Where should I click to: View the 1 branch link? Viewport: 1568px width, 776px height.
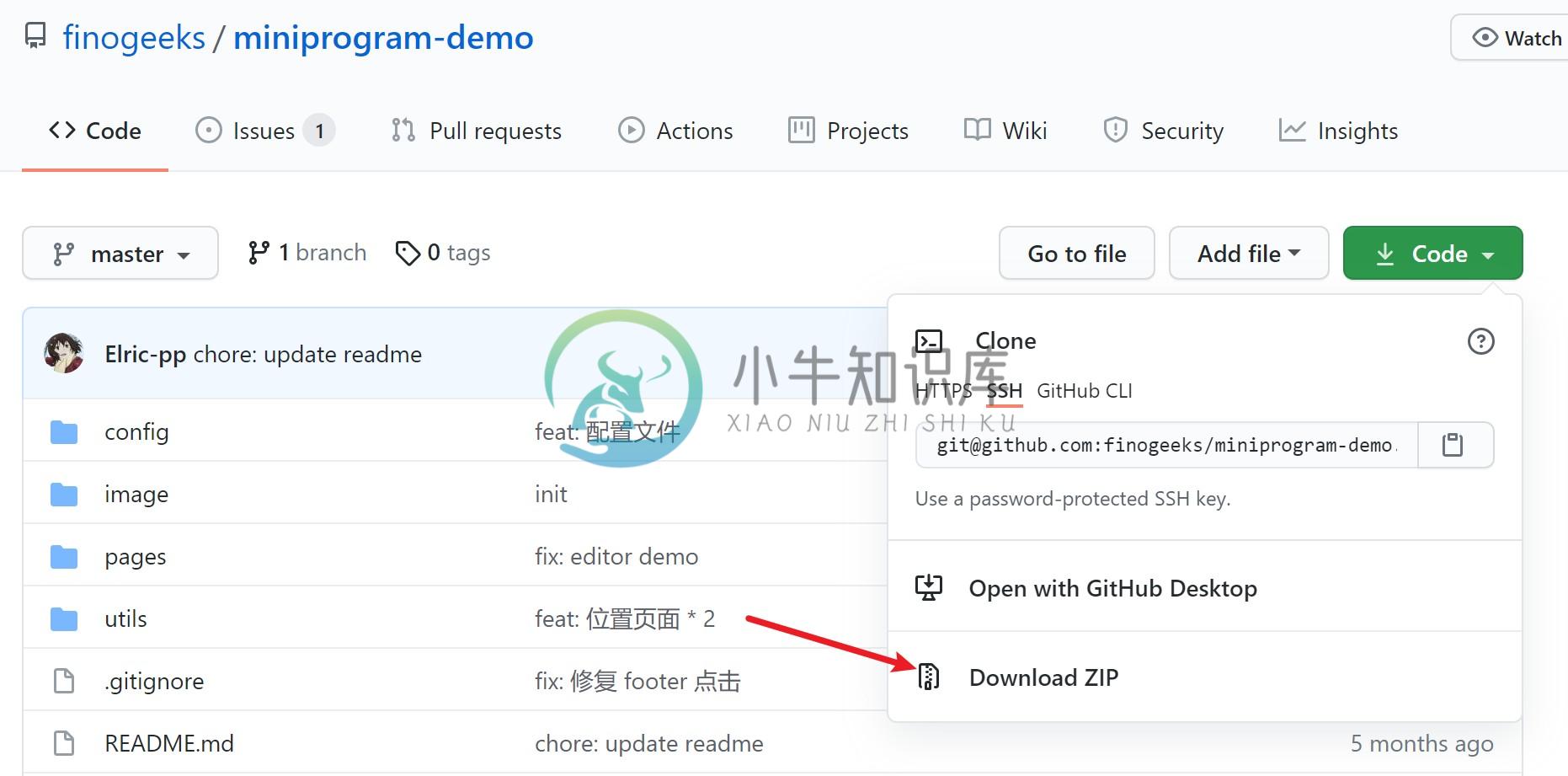[x=307, y=253]
